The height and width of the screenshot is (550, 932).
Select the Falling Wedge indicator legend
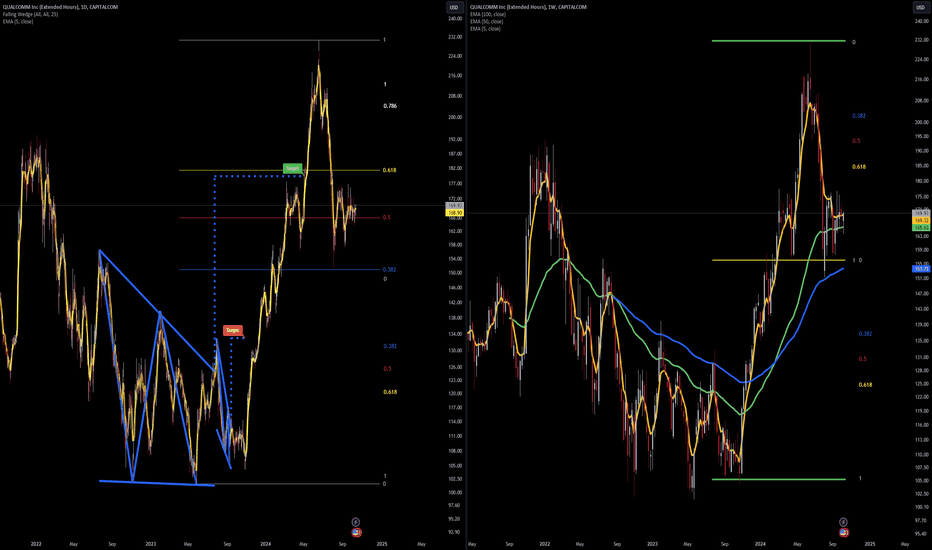(30, 14)
